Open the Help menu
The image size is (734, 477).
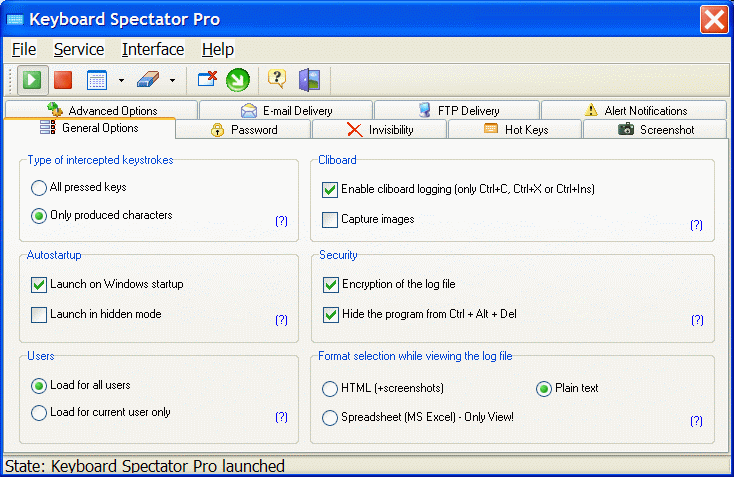point(218,49)
